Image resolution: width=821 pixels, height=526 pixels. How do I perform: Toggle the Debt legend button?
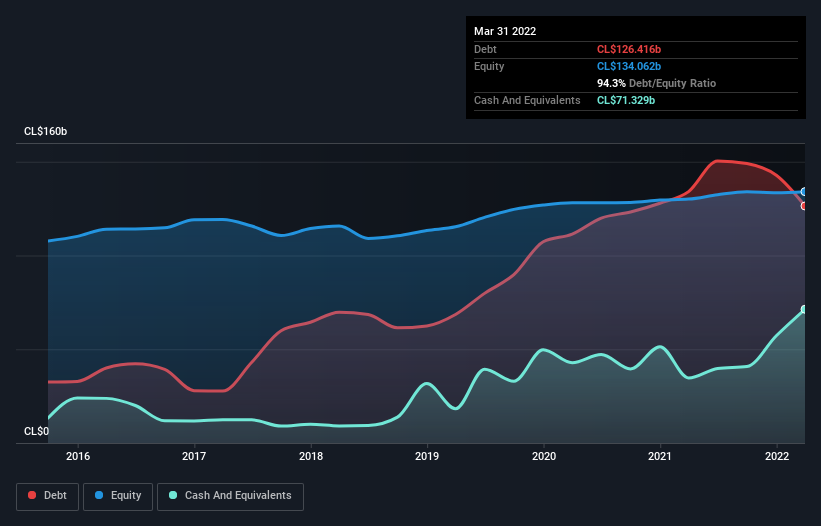[x=48, y=496]
